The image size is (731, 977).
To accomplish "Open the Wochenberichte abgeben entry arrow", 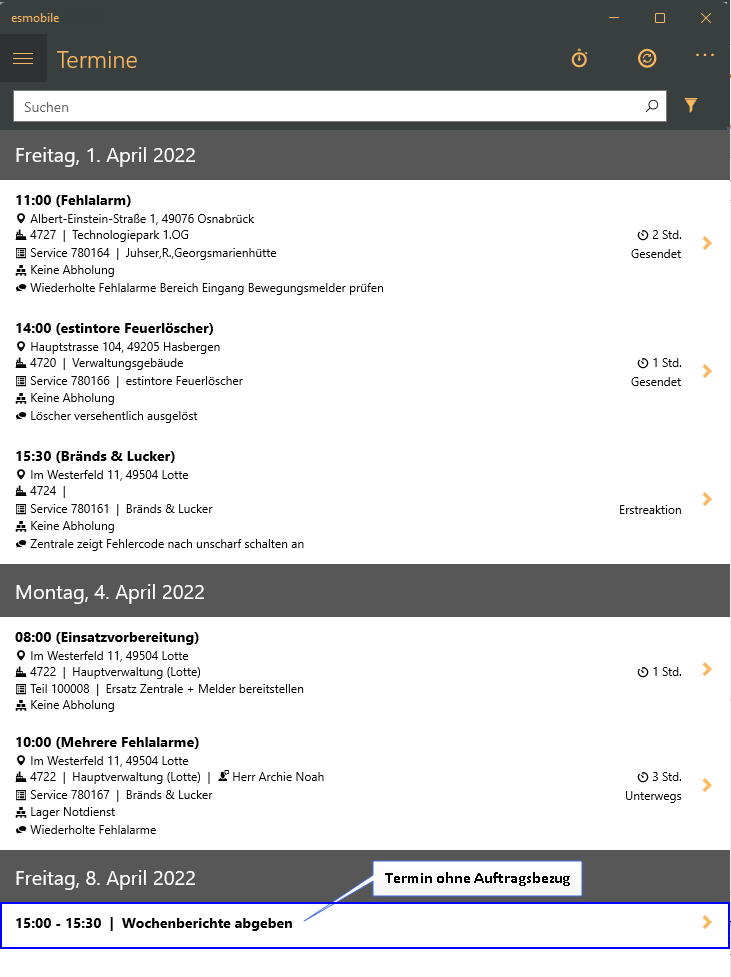I will (707, 922).
